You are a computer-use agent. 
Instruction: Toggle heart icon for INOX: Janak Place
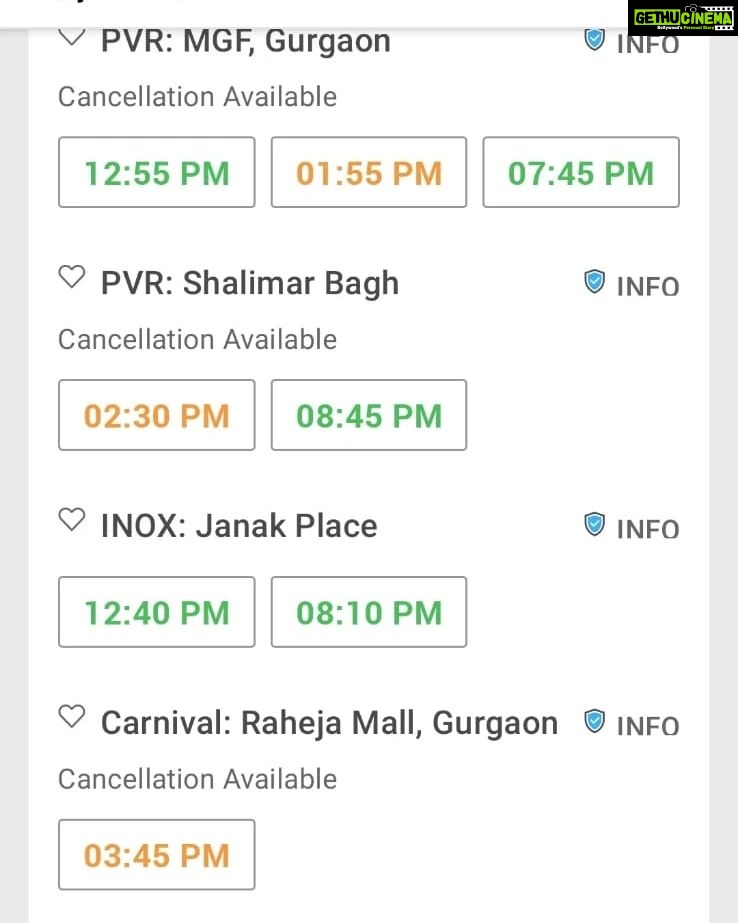[x=72, y=519]
